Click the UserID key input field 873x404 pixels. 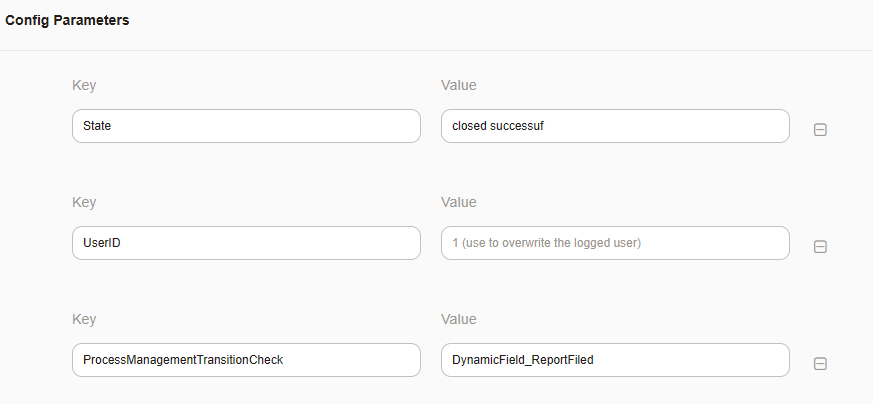pos(246,243)
